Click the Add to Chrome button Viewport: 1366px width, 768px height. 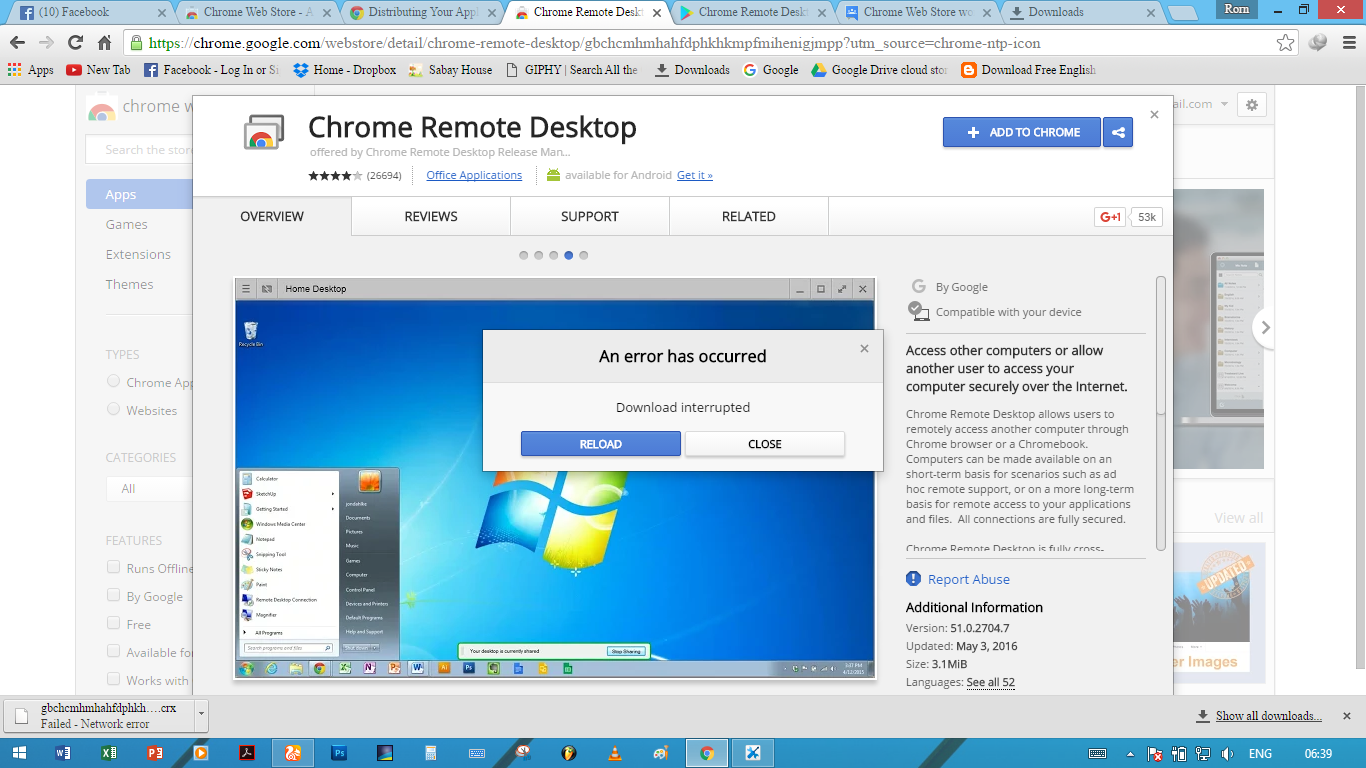point(1022,132)
